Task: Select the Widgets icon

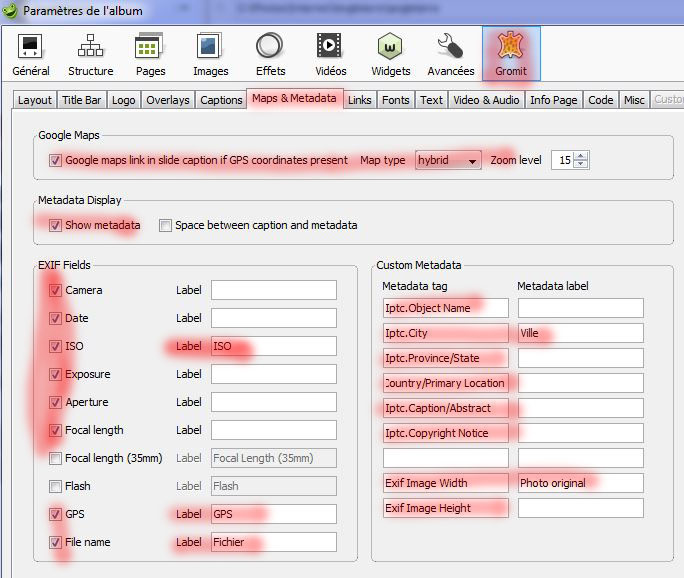Action: pyautogui.click(x=390, y=54)
